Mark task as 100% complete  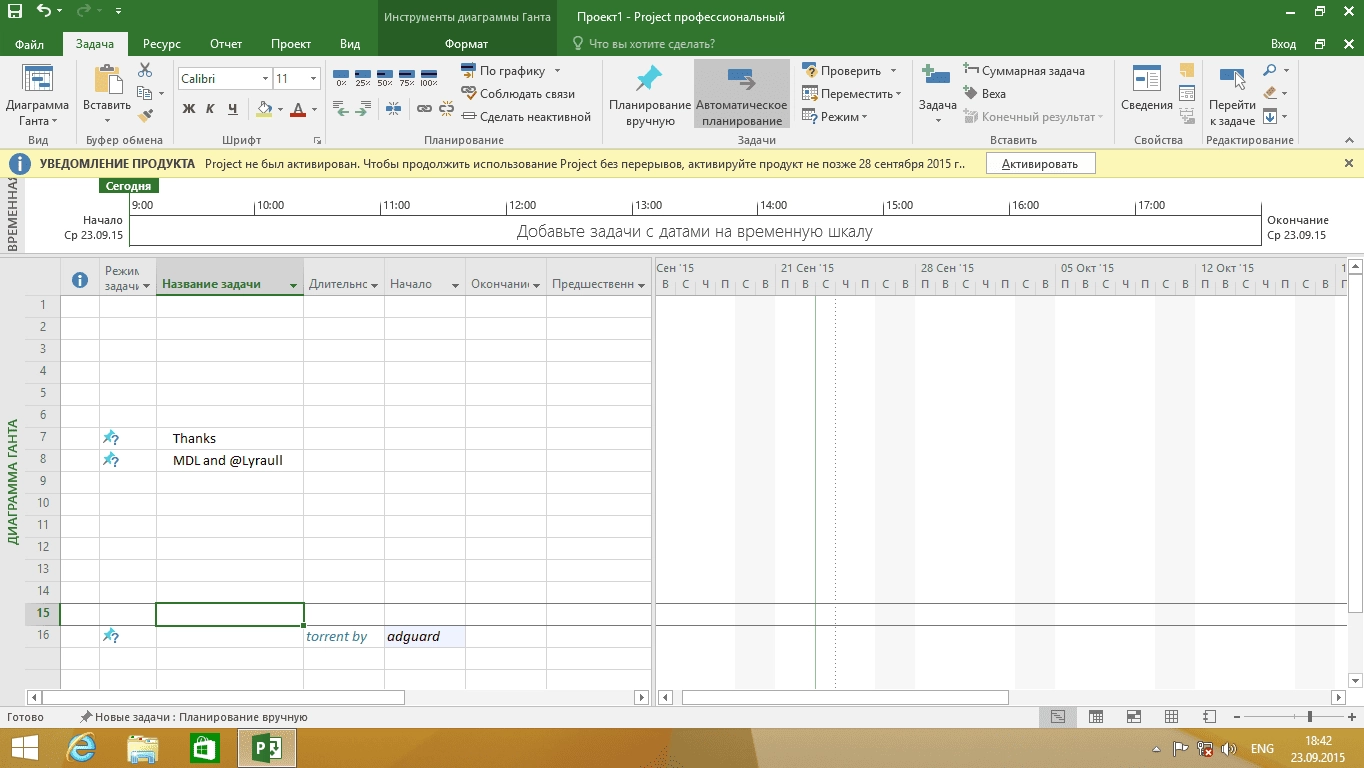pyautogui.click(x=429, y=78)
